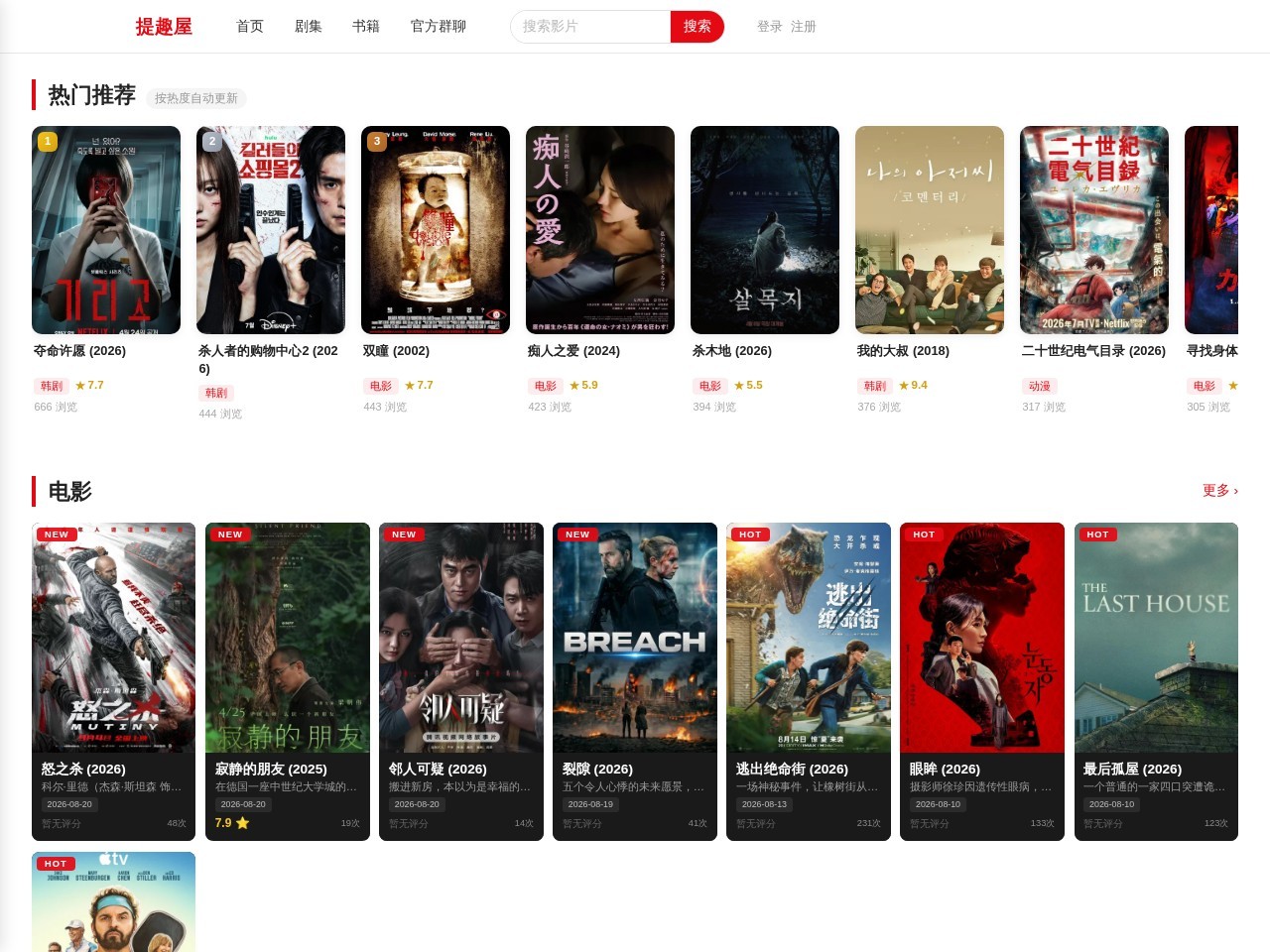
Task: Open the 眼眸 movie poster
Action: pyautogui.click(x=982, y=638)
